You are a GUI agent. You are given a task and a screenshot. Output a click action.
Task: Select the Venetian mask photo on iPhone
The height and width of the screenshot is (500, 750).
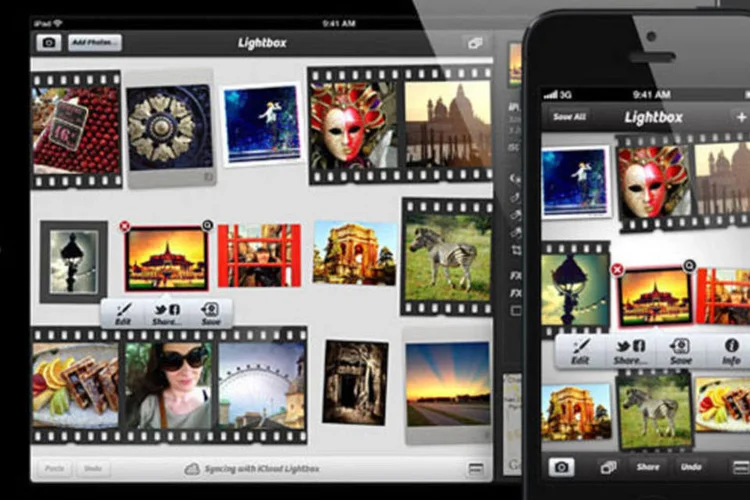click(654, 182)
